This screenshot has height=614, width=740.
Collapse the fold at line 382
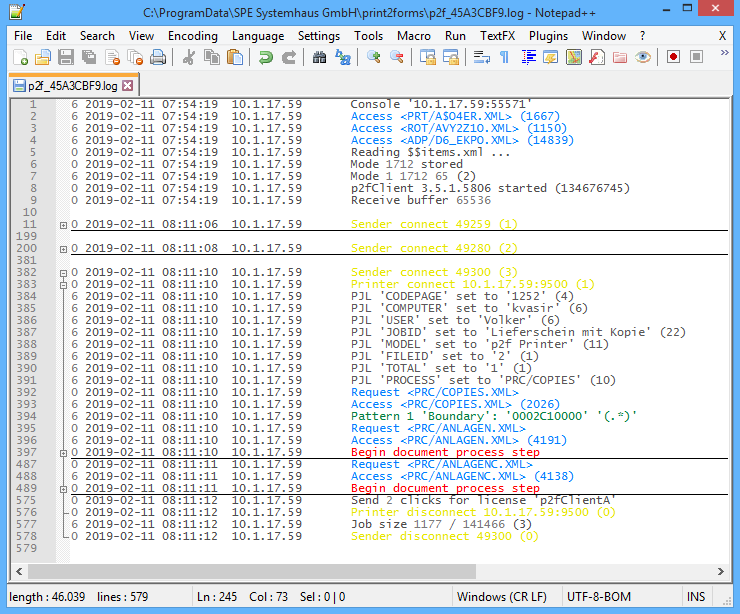tap(64, 273)
